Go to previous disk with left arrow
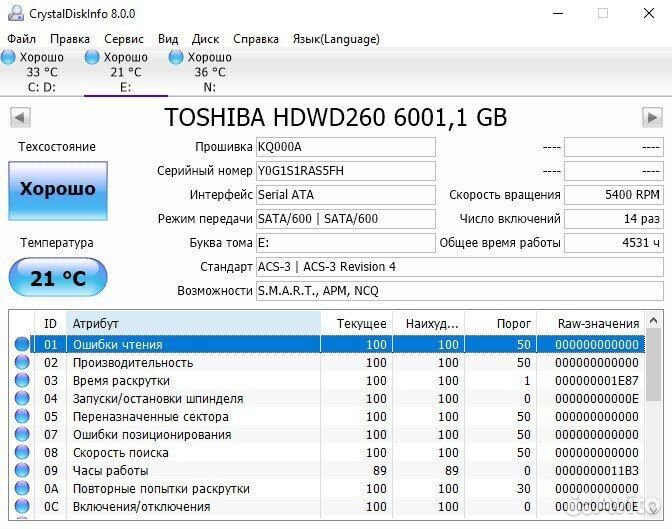The height and width of the screenshot is (529, 672). click(20, 117)
